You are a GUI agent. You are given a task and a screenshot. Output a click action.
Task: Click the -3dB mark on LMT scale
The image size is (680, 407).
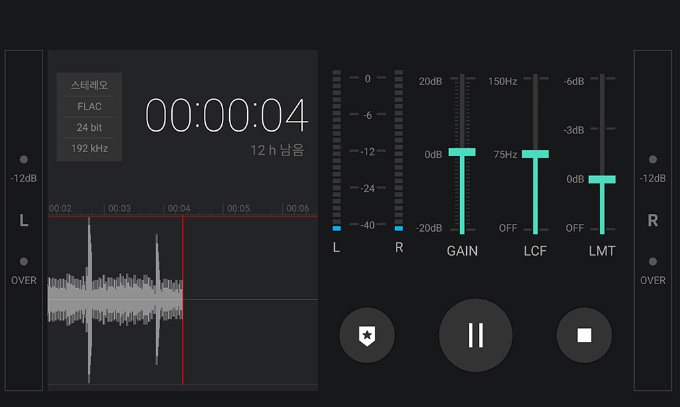(x=574, y=130)
